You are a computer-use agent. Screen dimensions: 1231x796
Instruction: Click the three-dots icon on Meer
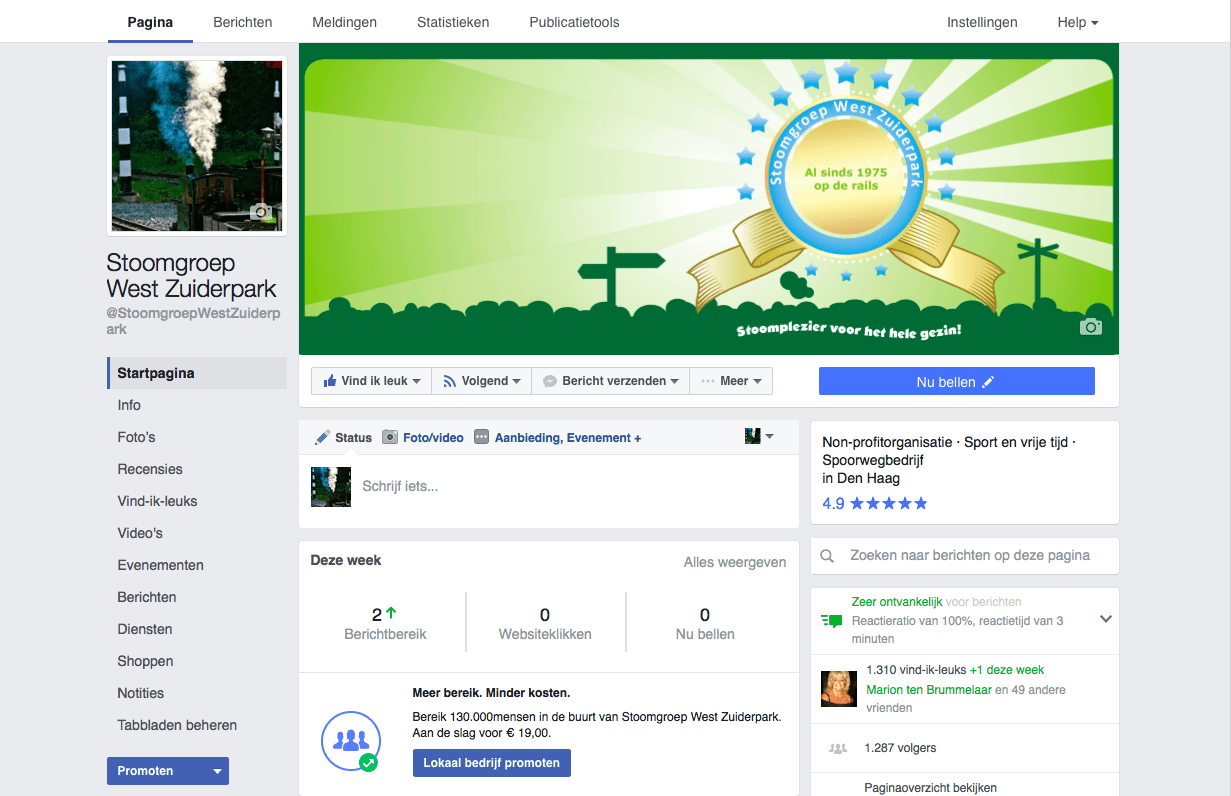(708, 381)
